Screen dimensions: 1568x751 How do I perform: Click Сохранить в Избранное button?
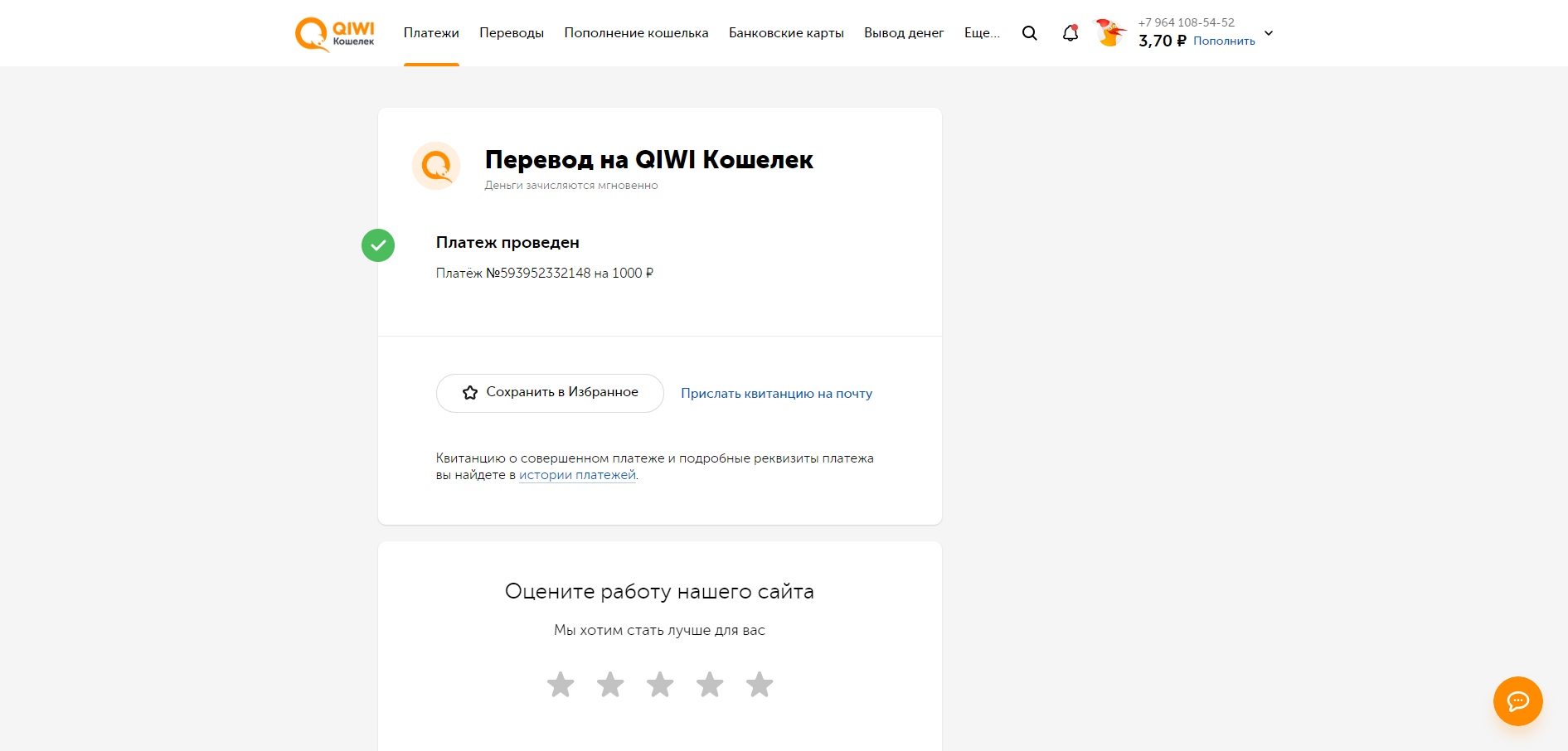point(550,393)
